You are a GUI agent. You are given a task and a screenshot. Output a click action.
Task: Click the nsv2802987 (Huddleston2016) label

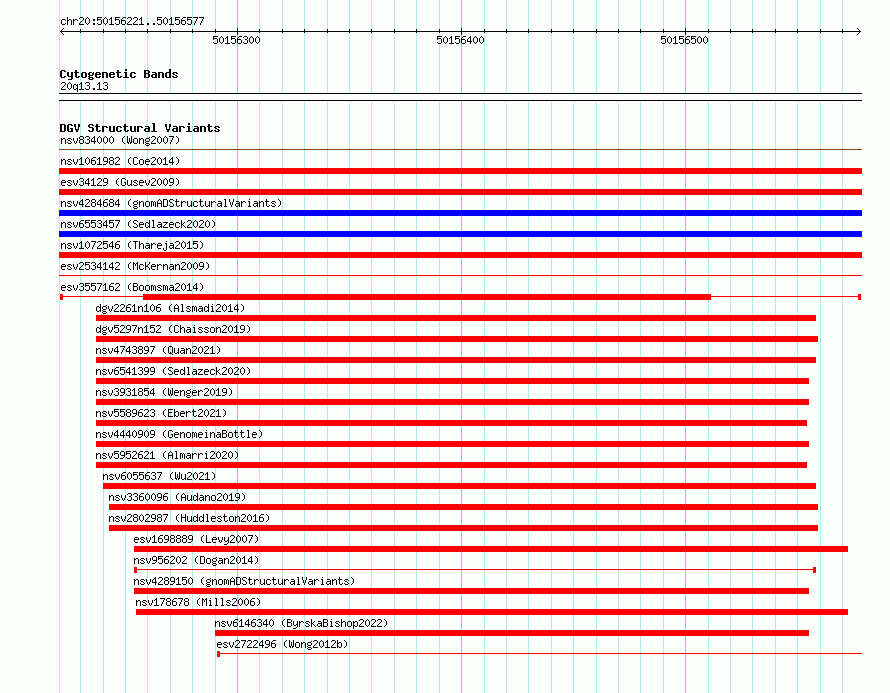(189, 518)
